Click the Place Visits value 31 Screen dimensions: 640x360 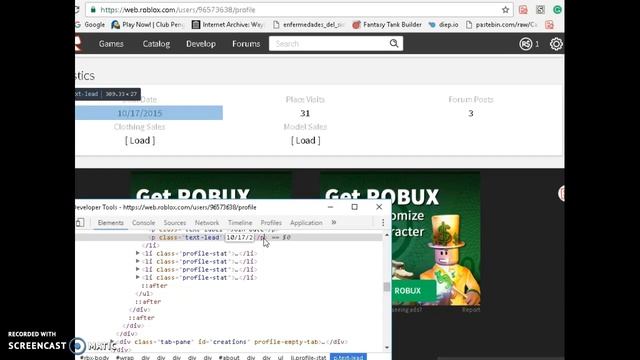tap(305, 113)
